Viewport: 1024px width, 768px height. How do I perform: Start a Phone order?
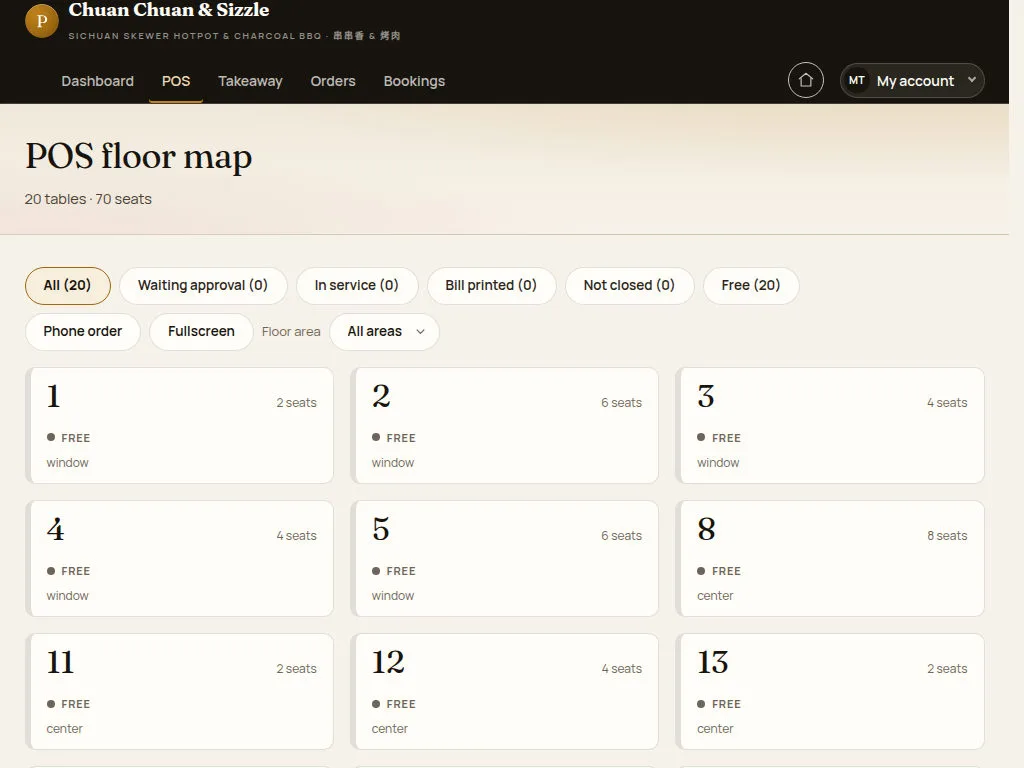(x=82, y=332)
